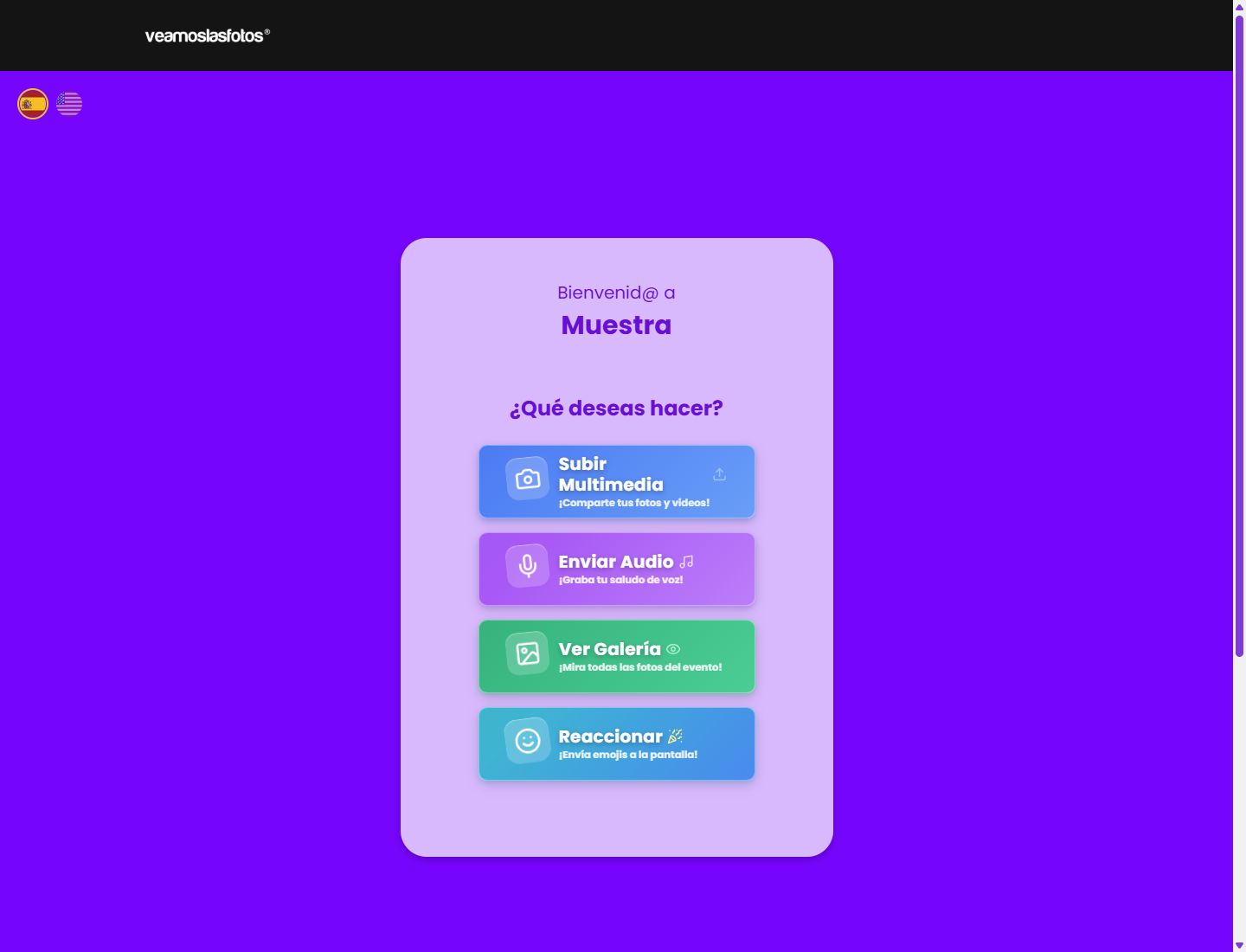Image resolution: width=1246 pixels, height=952 pixels.
Task: Click the microphone icon on Enviar Audio
Action: coord(528,566)
